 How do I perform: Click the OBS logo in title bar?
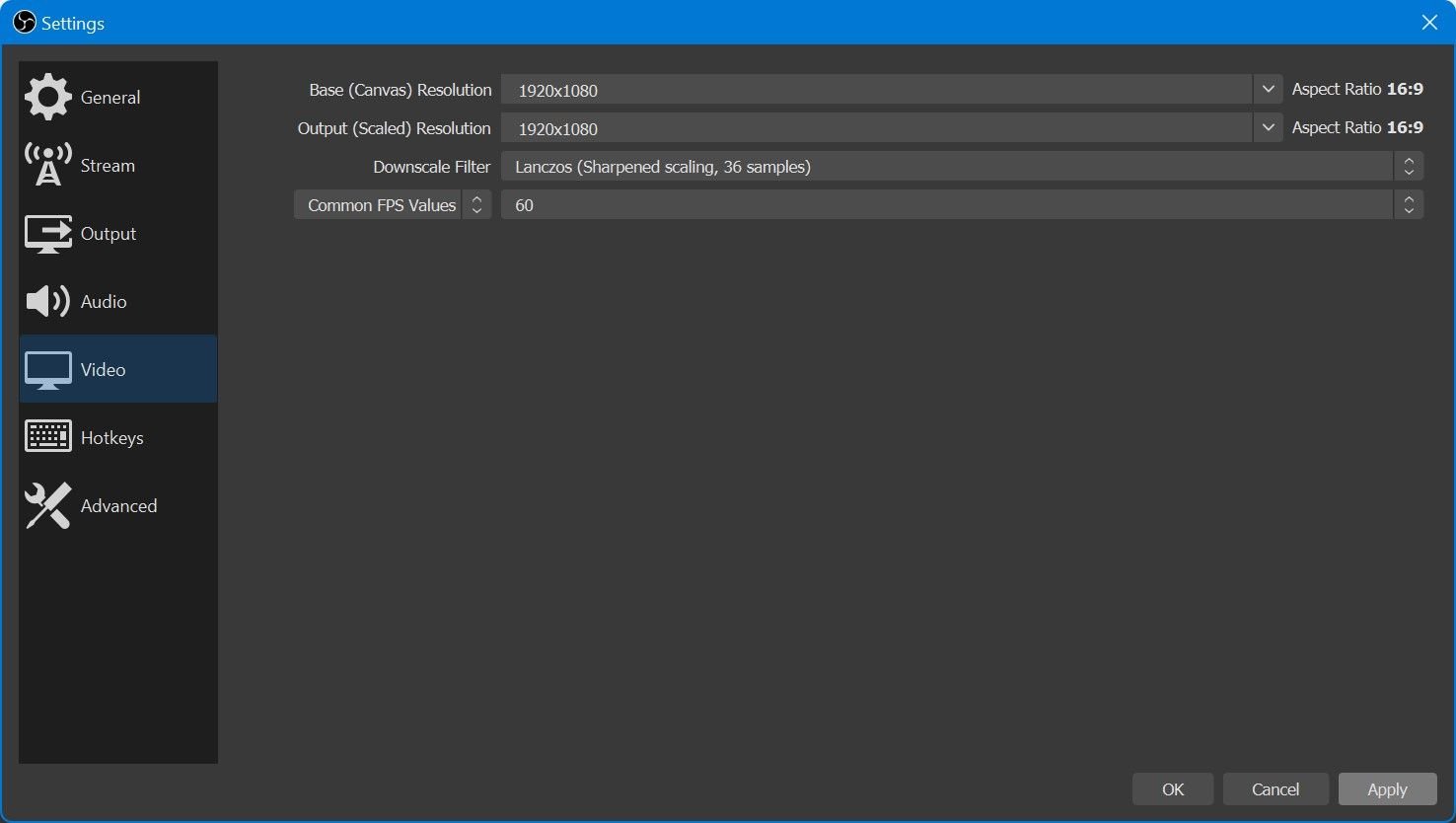[x=24, y=22]
